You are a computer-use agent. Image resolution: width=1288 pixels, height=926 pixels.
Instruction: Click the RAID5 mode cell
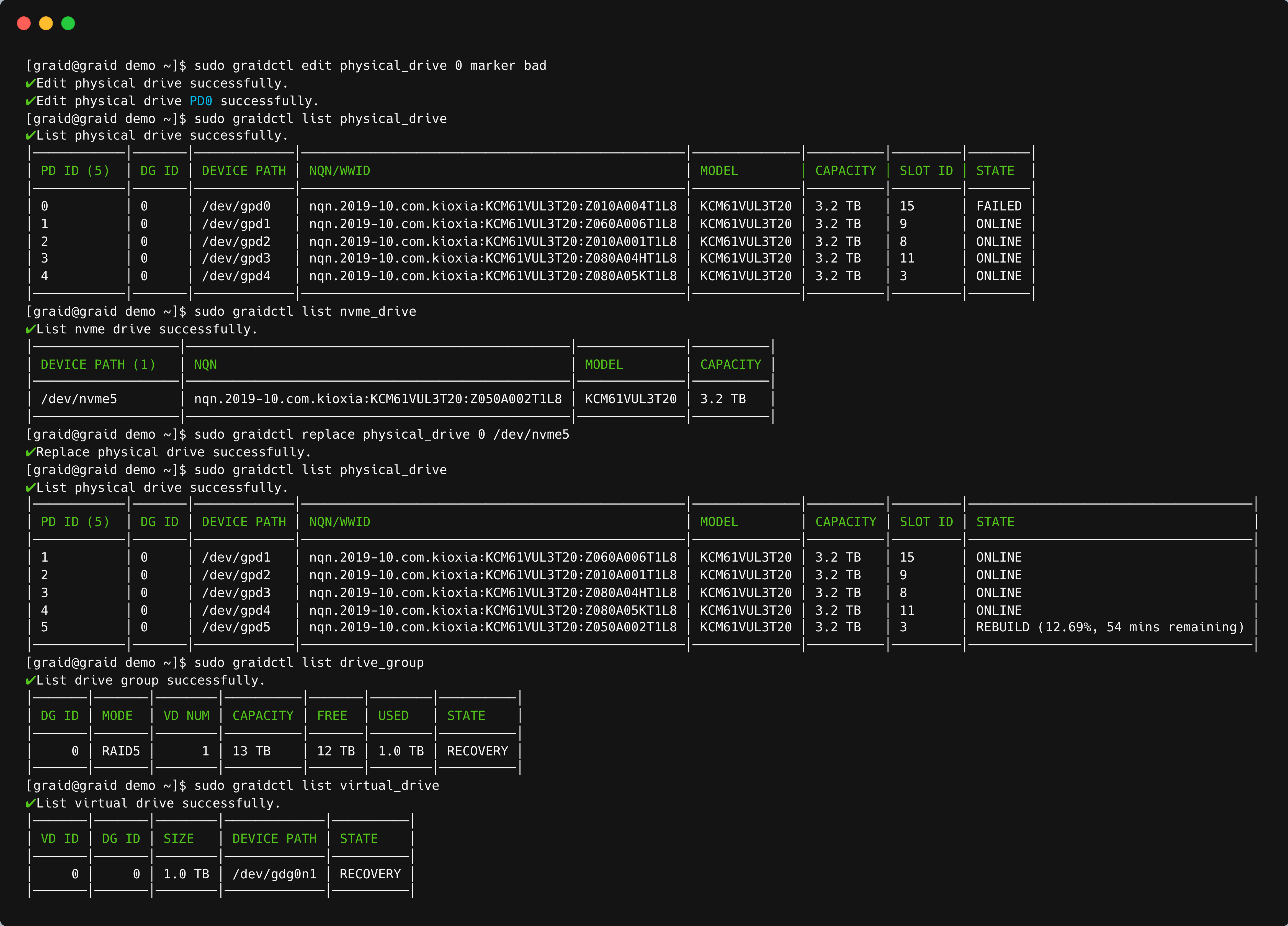pos(120,750)
